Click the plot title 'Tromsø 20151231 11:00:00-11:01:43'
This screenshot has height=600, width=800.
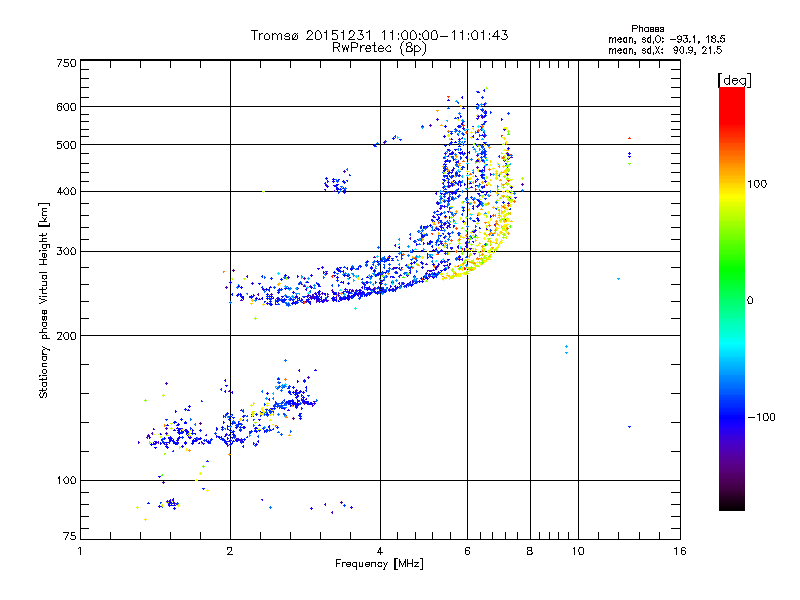379,35
